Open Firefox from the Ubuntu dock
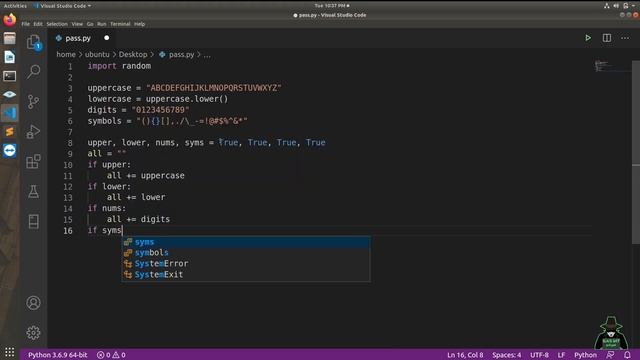 click(x=9, y=20)
